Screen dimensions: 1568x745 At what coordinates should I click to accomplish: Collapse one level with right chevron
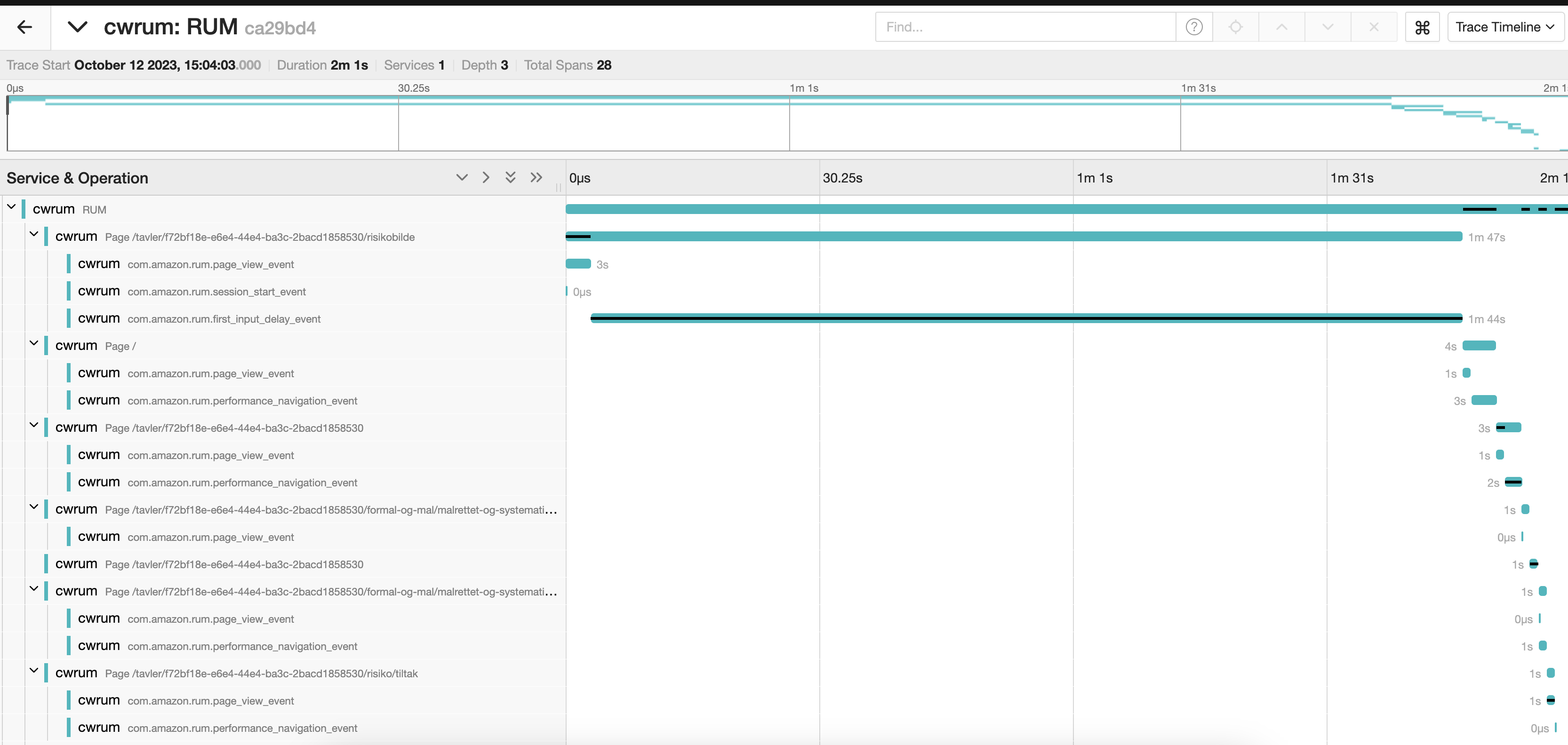[x=486, y=178]
